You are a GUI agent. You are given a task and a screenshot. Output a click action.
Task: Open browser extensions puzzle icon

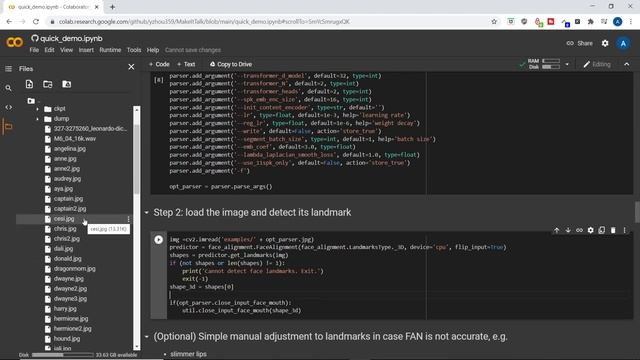(590, 22)
